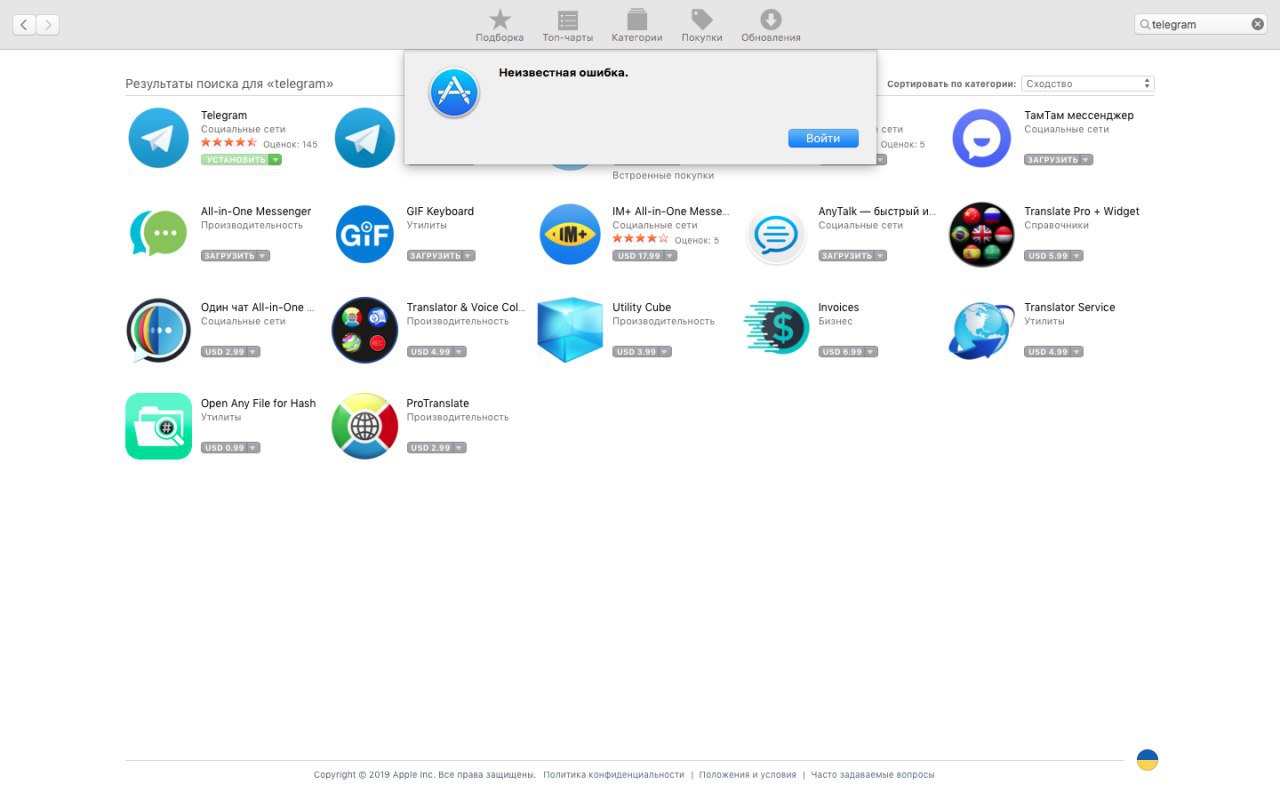Click USD 4.99 under Translator Service
Image resolution: width=1280 pixels, height=800 pixels.
click(1054, 352)
